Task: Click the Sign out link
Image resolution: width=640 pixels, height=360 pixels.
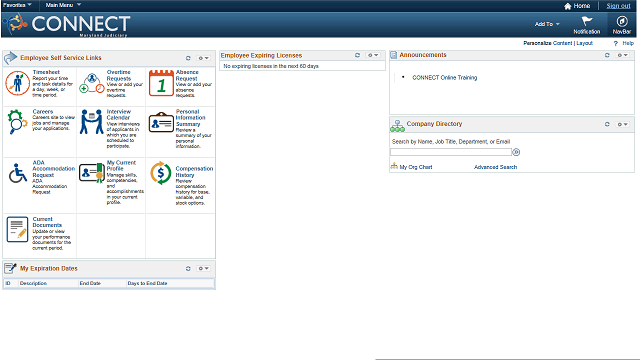Action: 618,6
